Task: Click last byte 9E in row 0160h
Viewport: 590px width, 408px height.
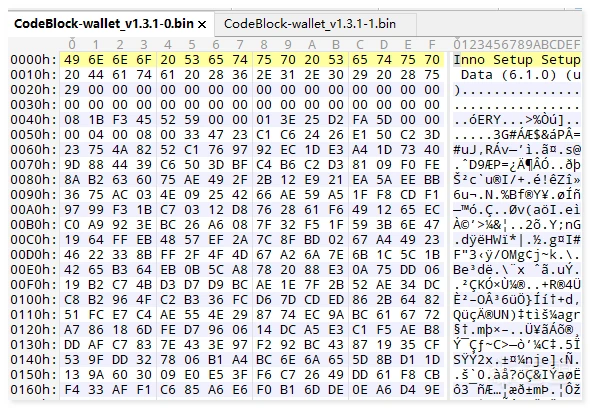Action: click(x=432, y=390)
